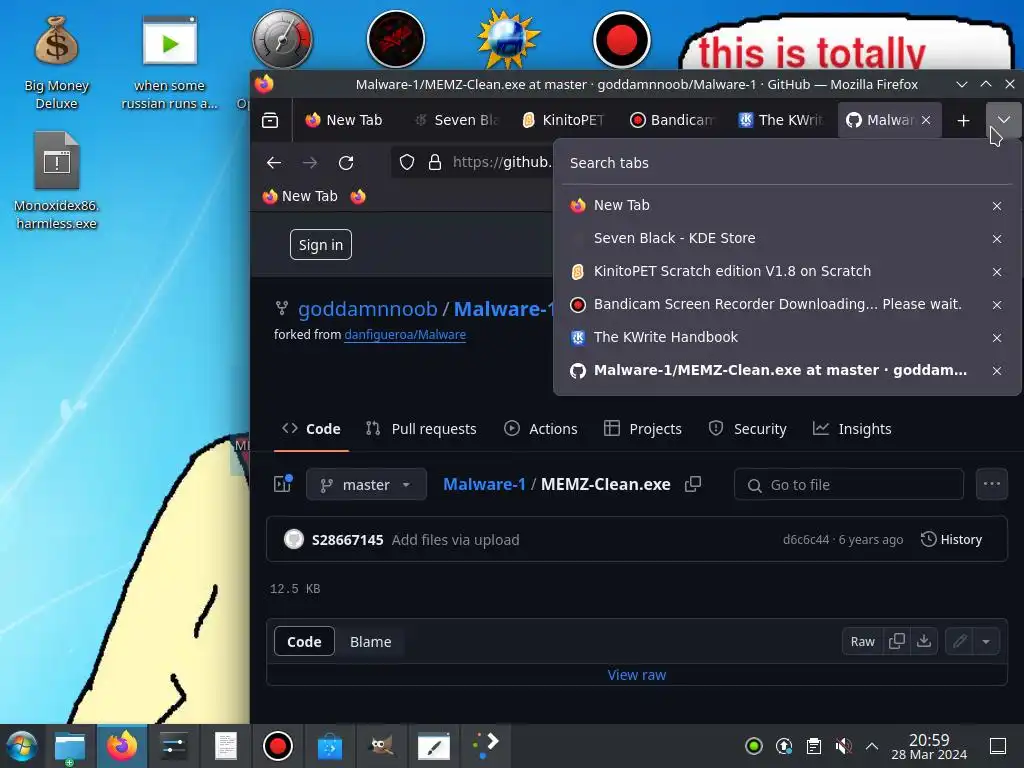
Task: Close KWrite Handbook entry in tab list
Action: click(x=997, y=338)
